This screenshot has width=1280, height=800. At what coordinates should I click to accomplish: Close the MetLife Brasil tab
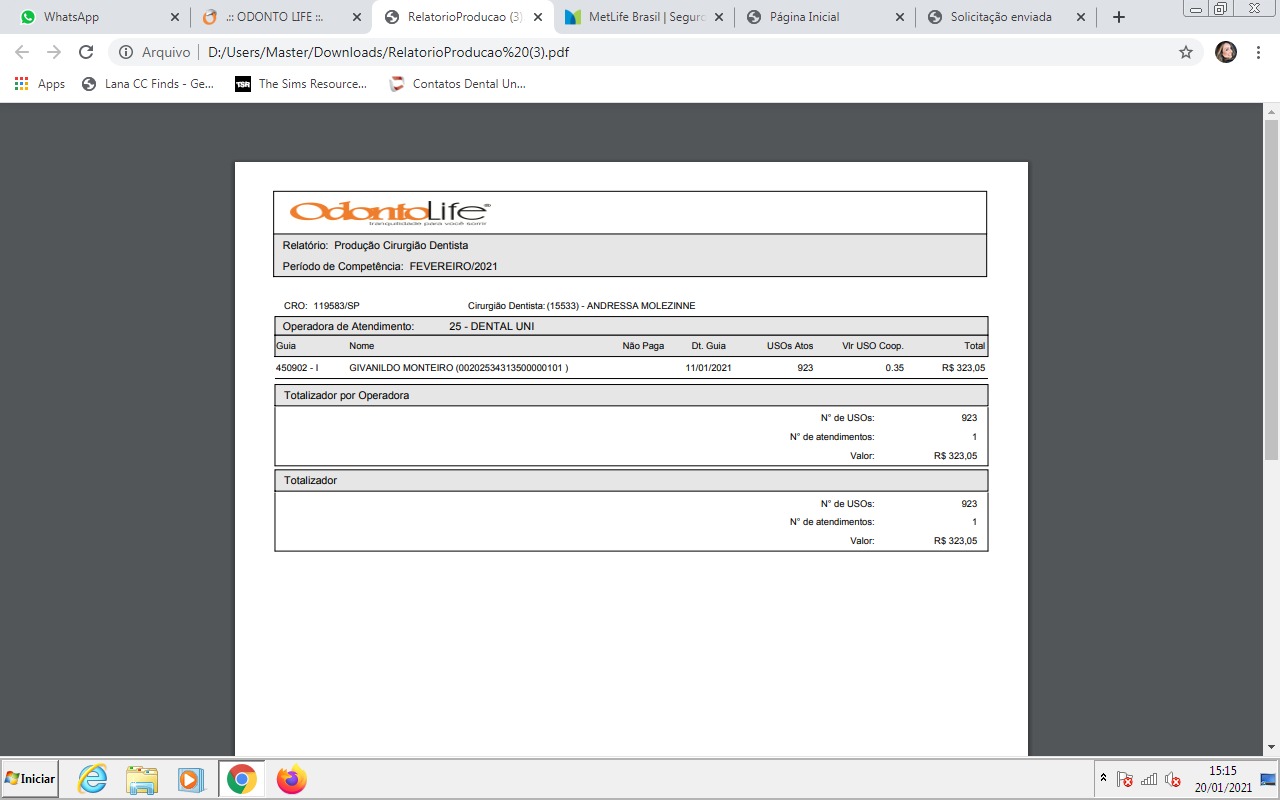coord(719,17)
